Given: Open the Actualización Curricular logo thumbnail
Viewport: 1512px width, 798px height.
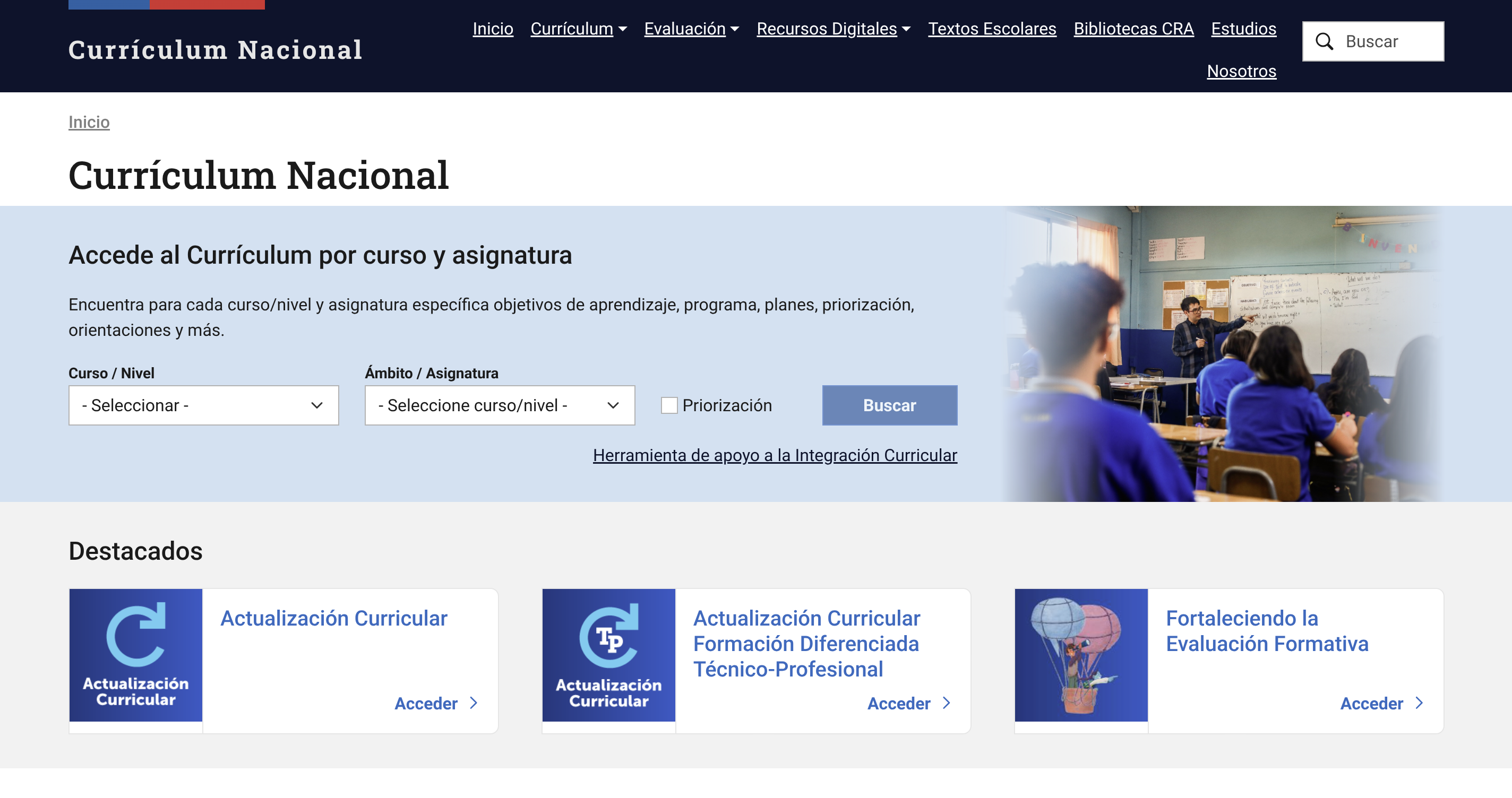Looking at the screenshot, I should tap(135, 655).
